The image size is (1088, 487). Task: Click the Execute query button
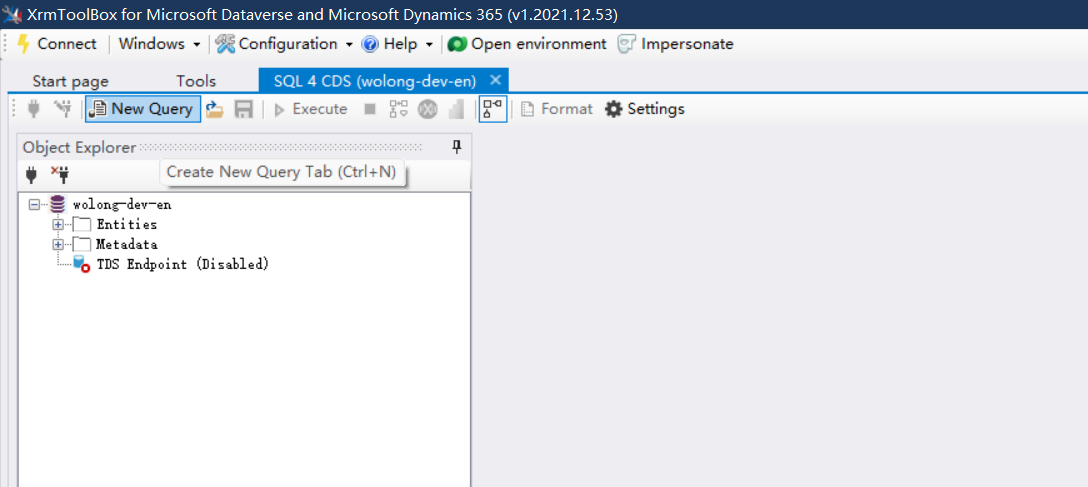click(x=310, y=109)
